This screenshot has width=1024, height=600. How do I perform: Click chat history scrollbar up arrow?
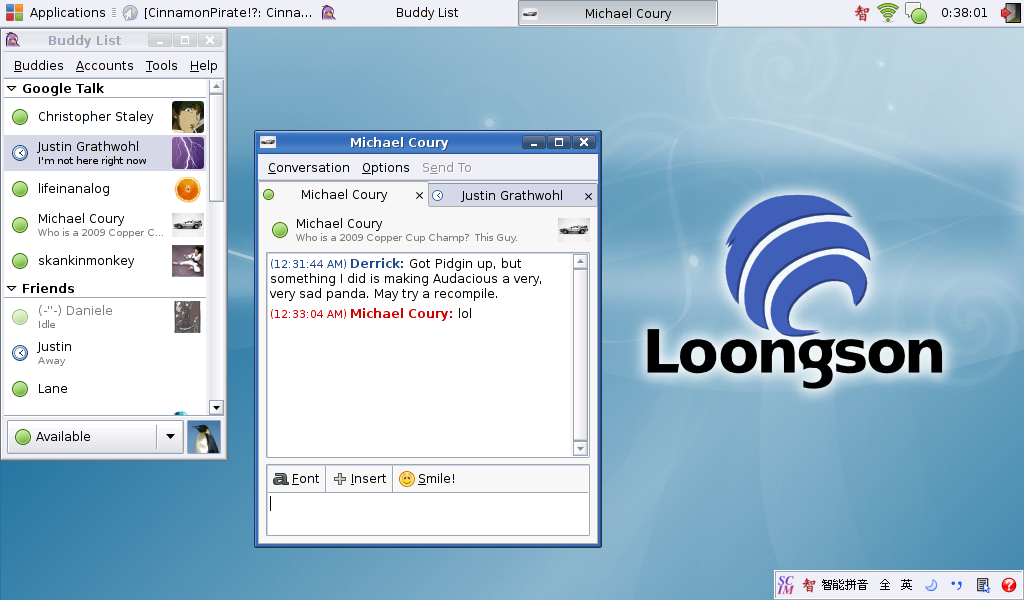580,262
